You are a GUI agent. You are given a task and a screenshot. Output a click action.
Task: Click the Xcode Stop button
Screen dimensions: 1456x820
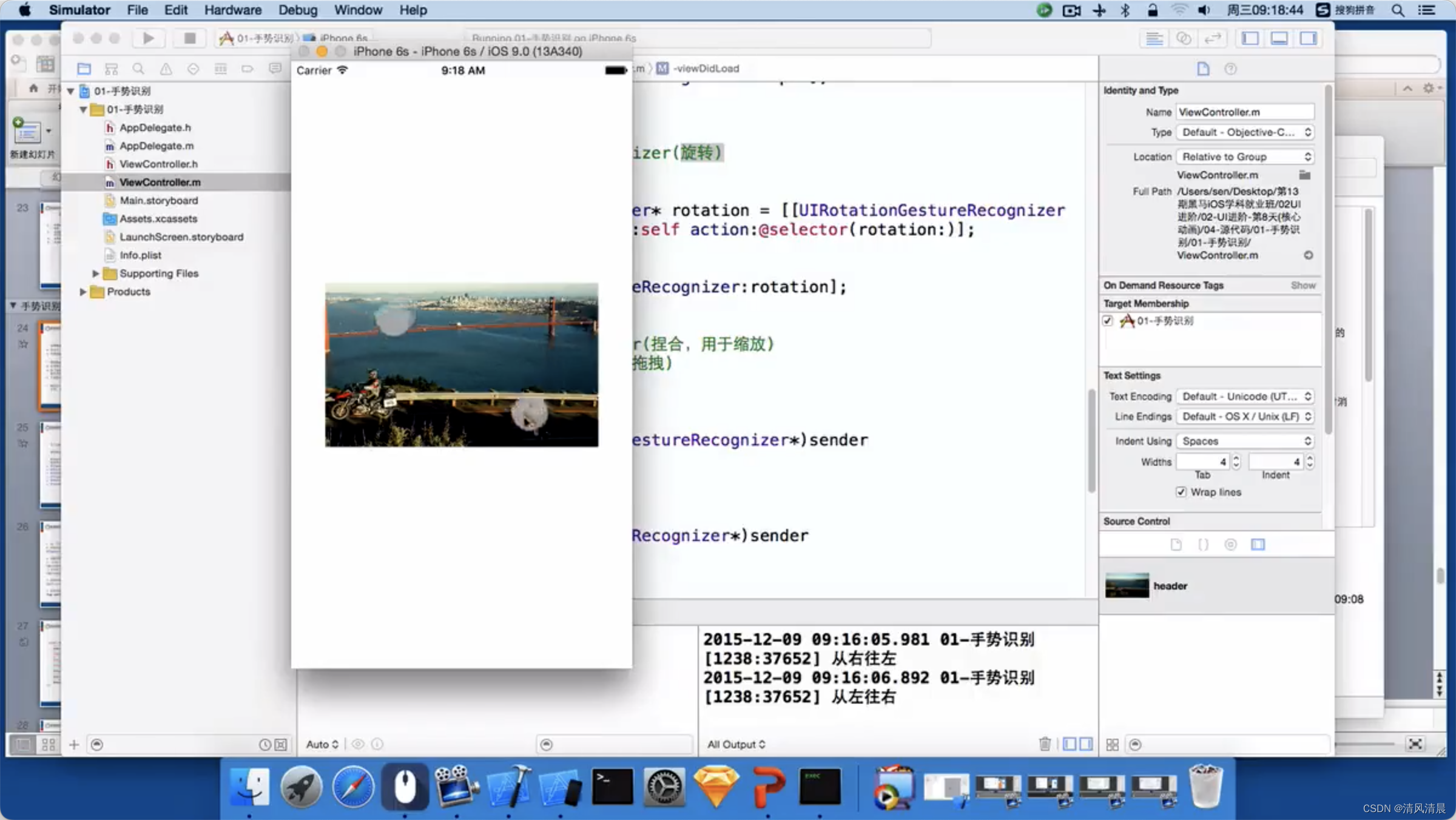[x=189, y=38]
